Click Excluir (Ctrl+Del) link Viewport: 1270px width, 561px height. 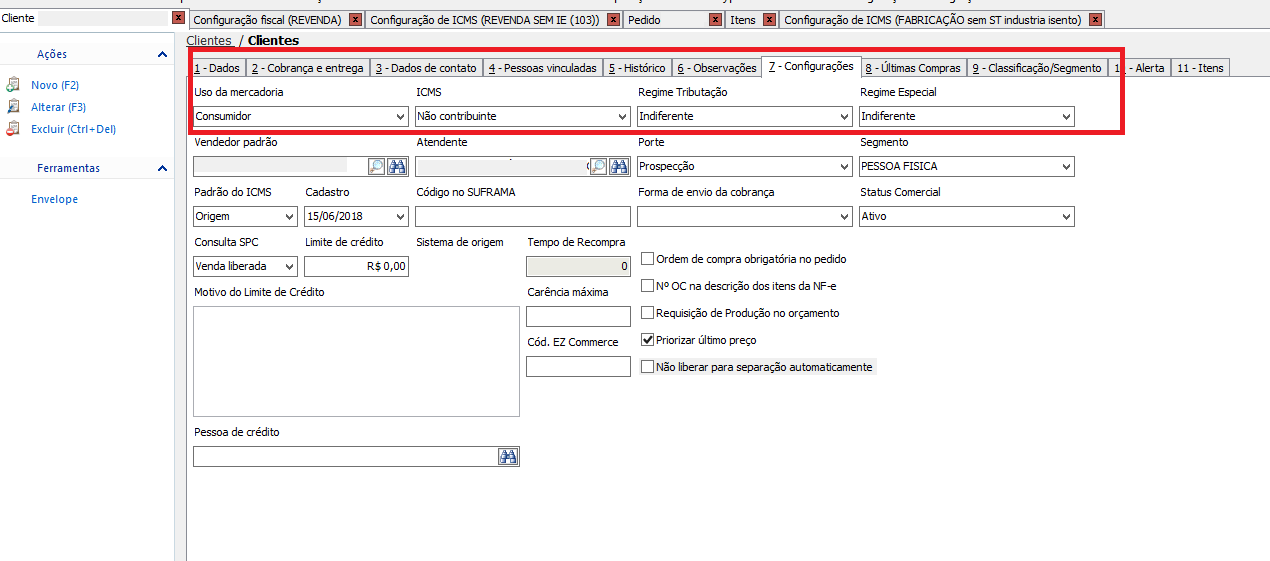click(x=74, y=129)
